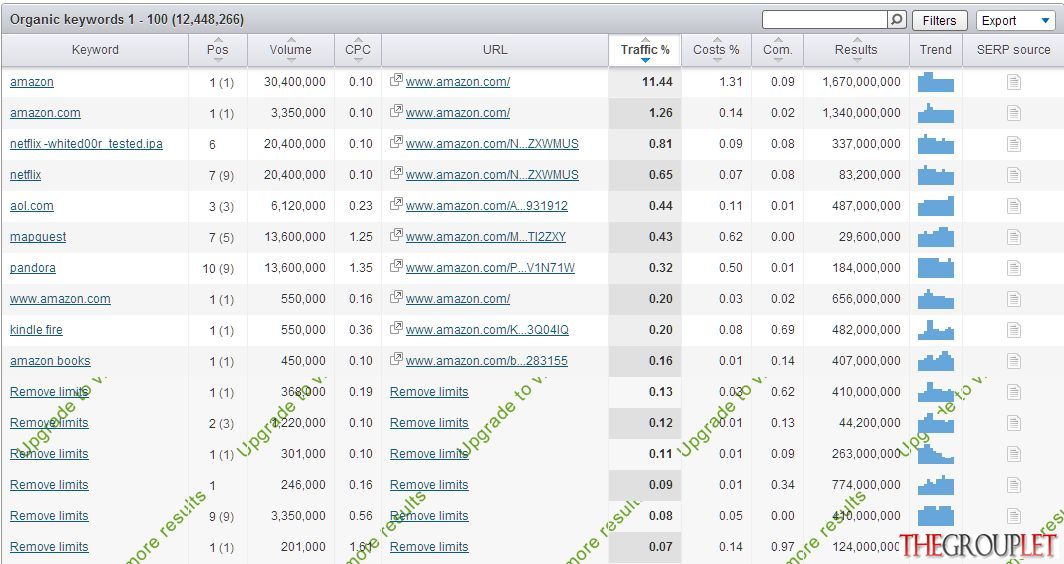Image resolution: width=1064 pixels, height=564 pixels.
Task: Open URL www.amazon.com/M...TI2ZXY
Action: (x=486, y=237)
